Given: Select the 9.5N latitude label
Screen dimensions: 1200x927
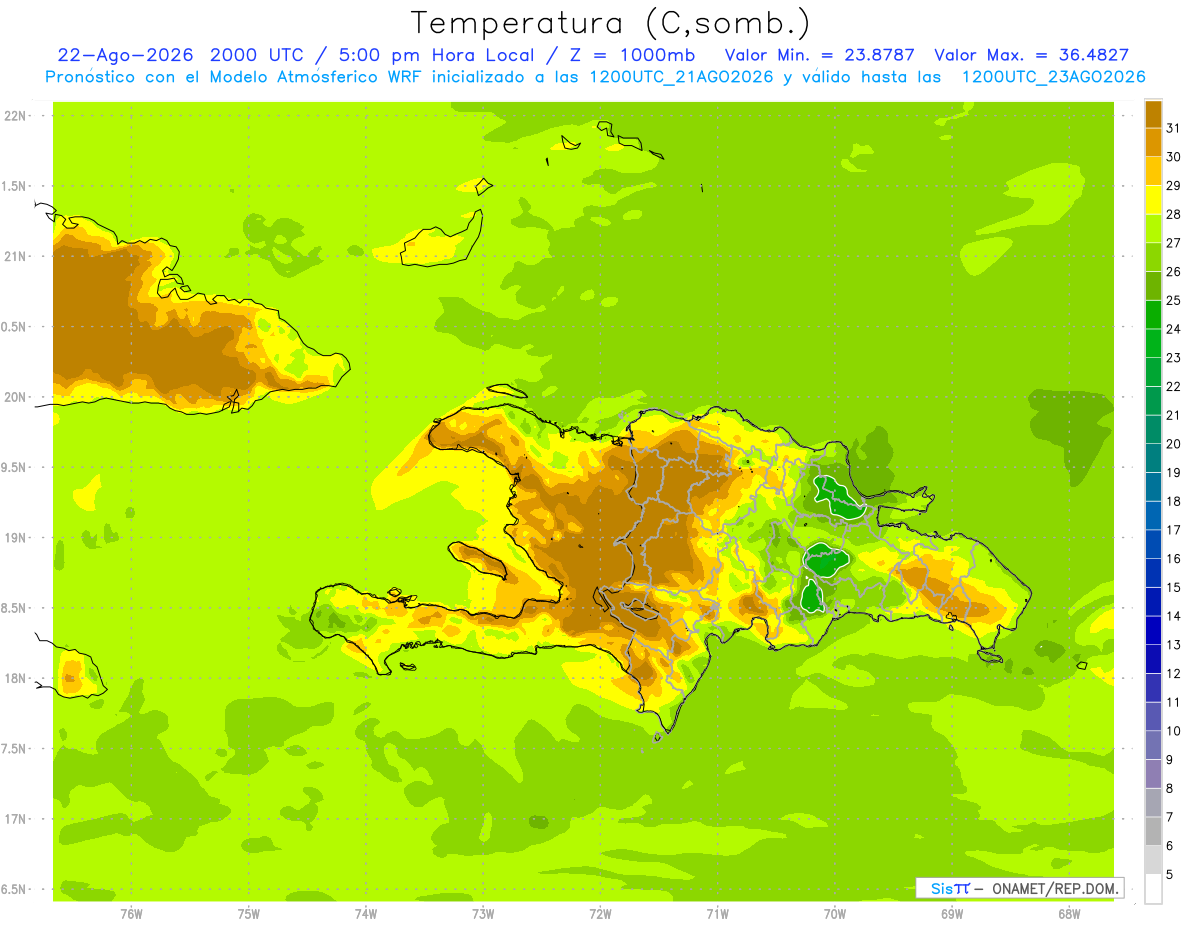Looking at the screenshot, I should (13, 467).
